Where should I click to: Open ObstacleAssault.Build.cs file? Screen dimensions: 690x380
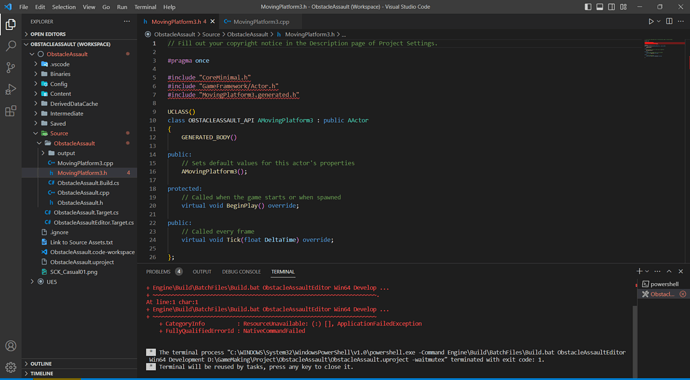pos(79,183)
